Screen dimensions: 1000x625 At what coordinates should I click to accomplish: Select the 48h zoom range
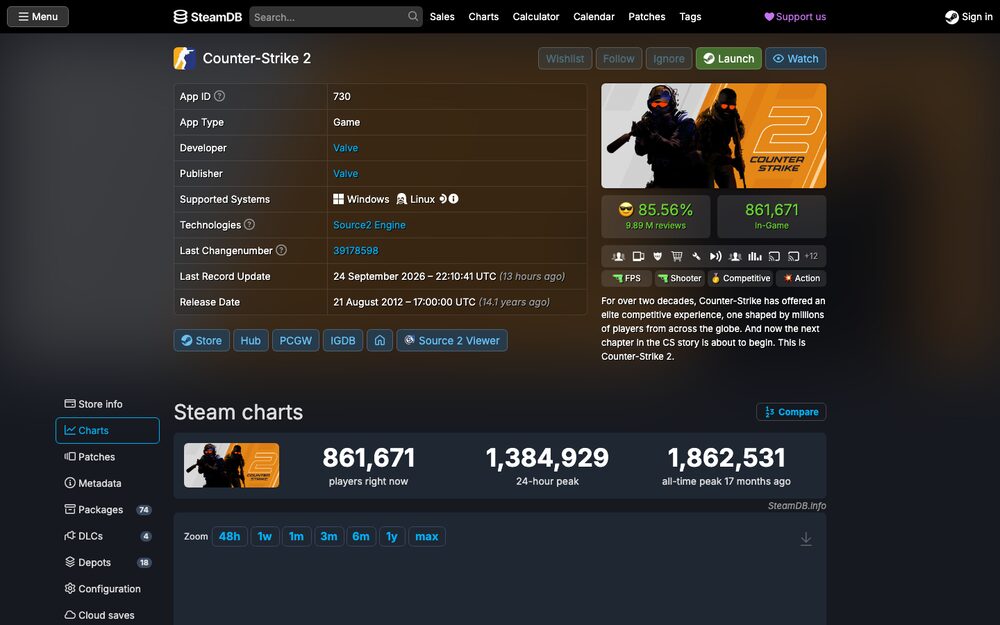230,536
